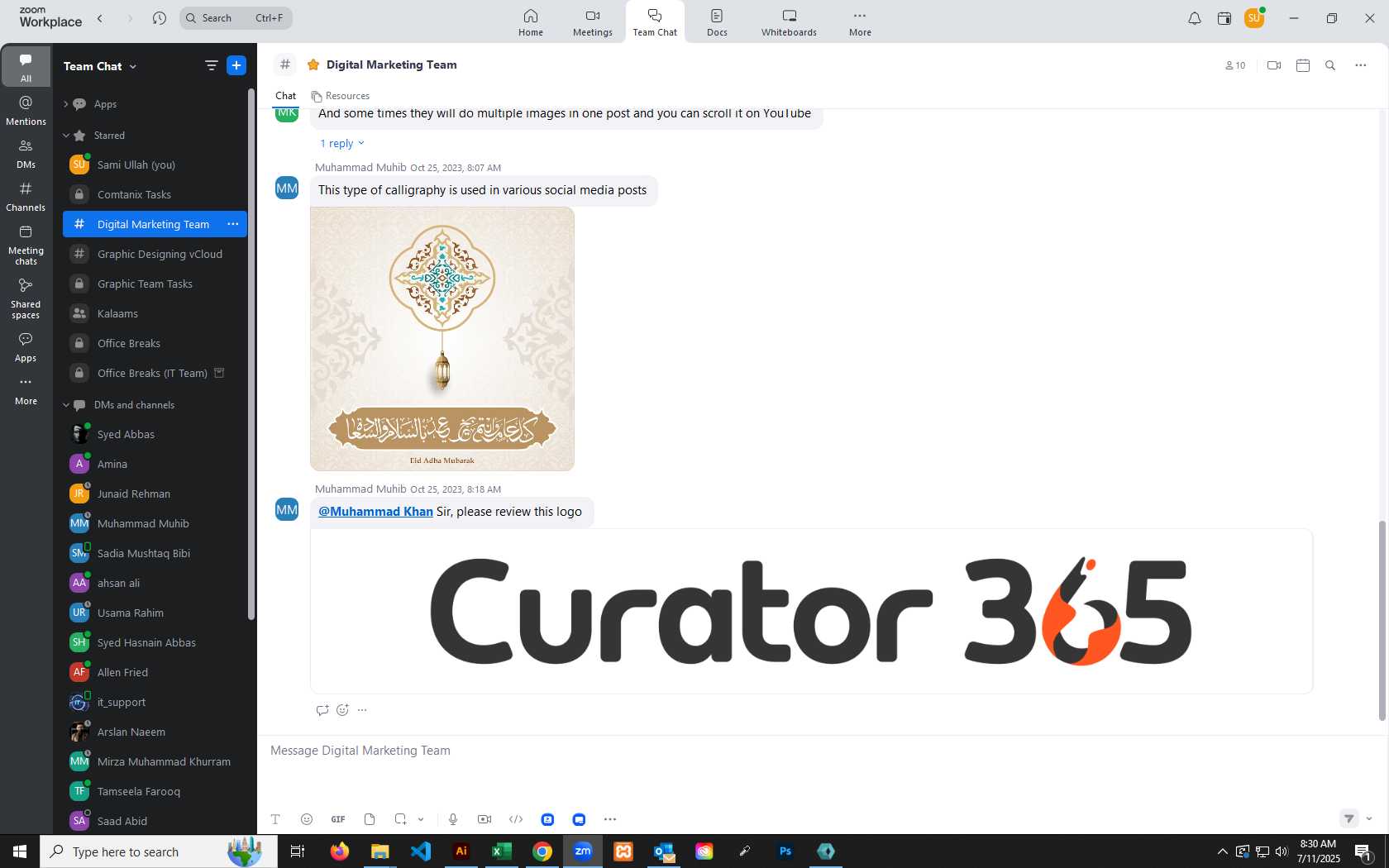Record a video message in composer
Screen dimensions: 1389x868
click(x=484, y=819)
